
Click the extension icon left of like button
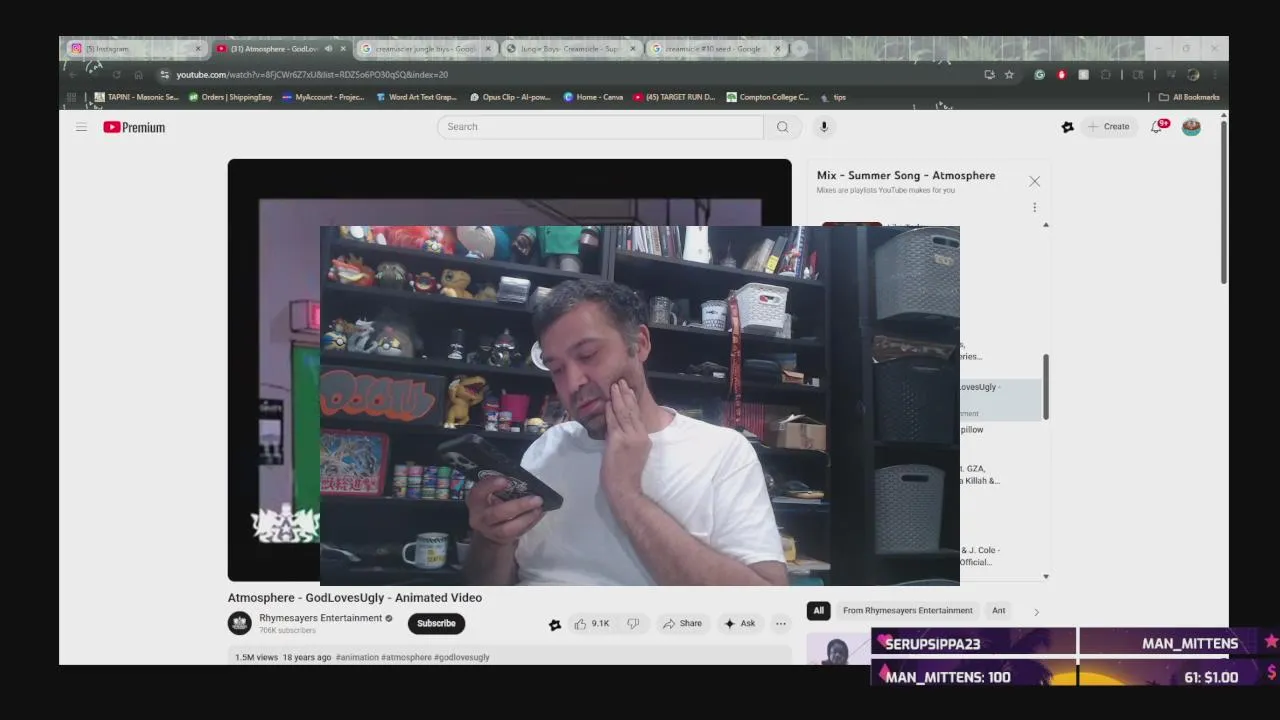click(555, 624)
